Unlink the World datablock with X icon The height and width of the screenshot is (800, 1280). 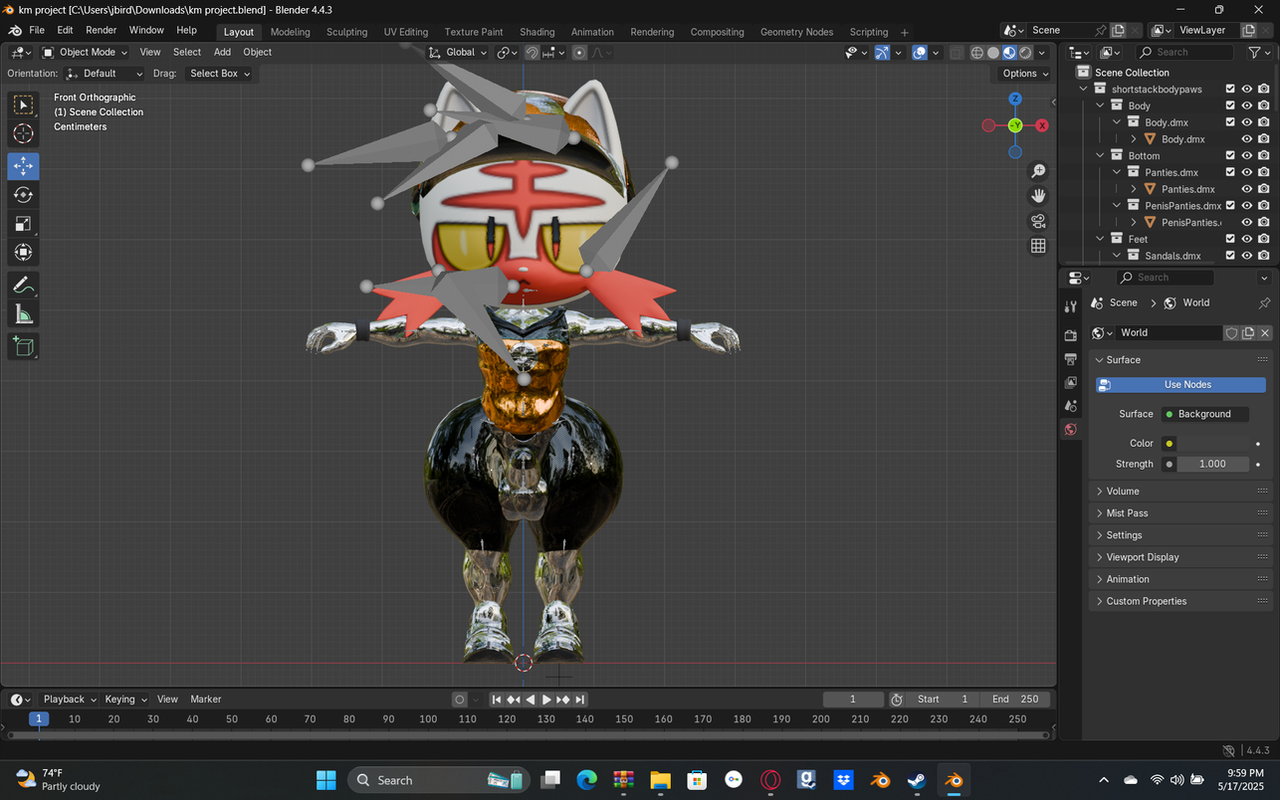point(1265,333)
